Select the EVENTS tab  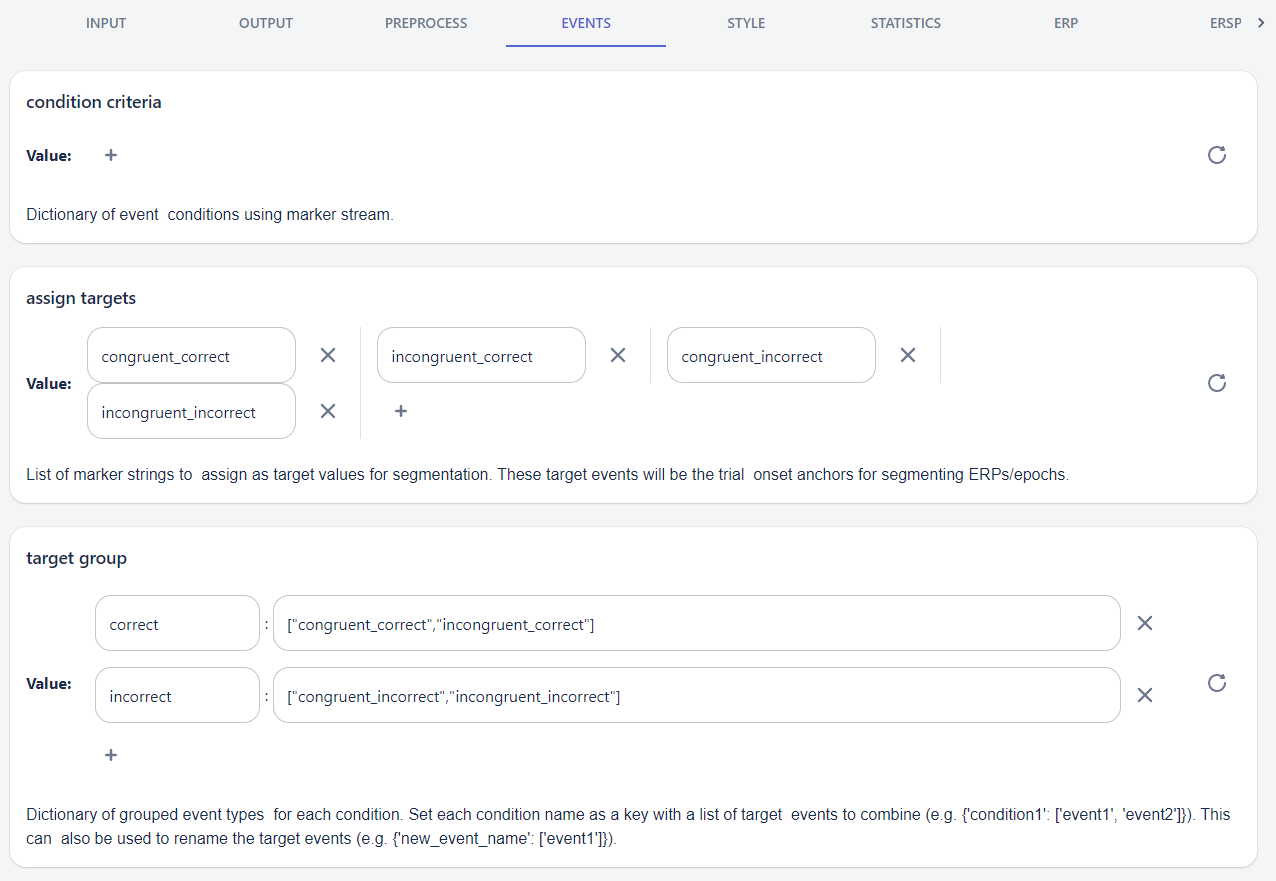(x=586, y=23)
